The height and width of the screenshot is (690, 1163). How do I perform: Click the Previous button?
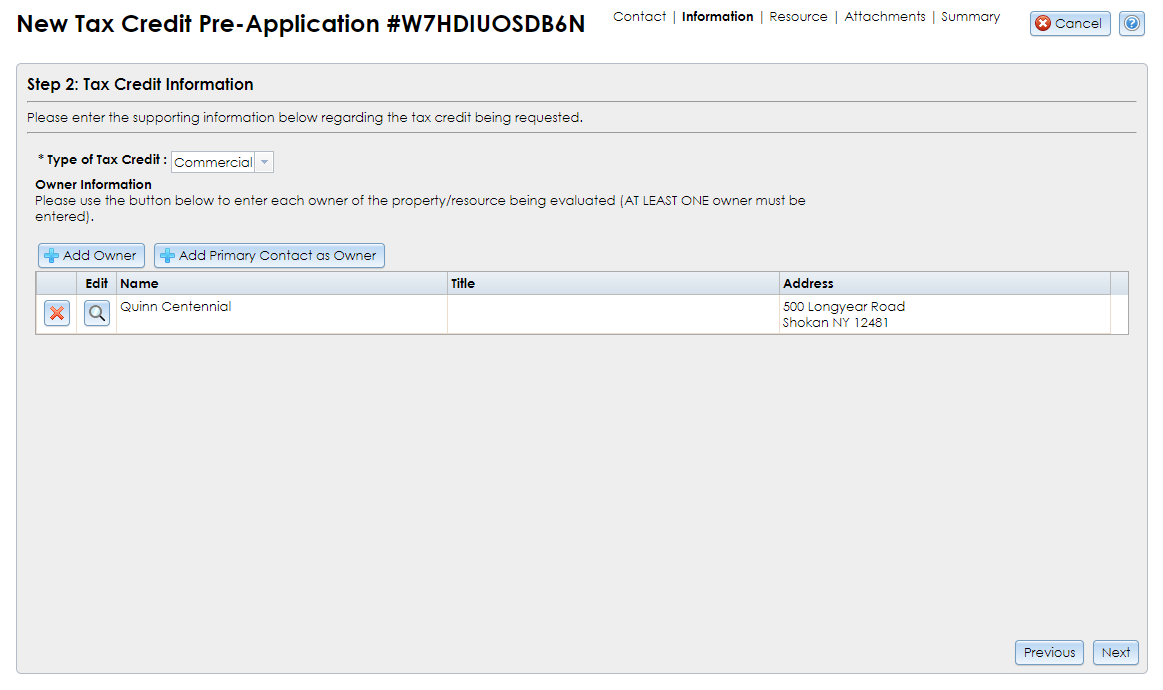[1049, 652]
